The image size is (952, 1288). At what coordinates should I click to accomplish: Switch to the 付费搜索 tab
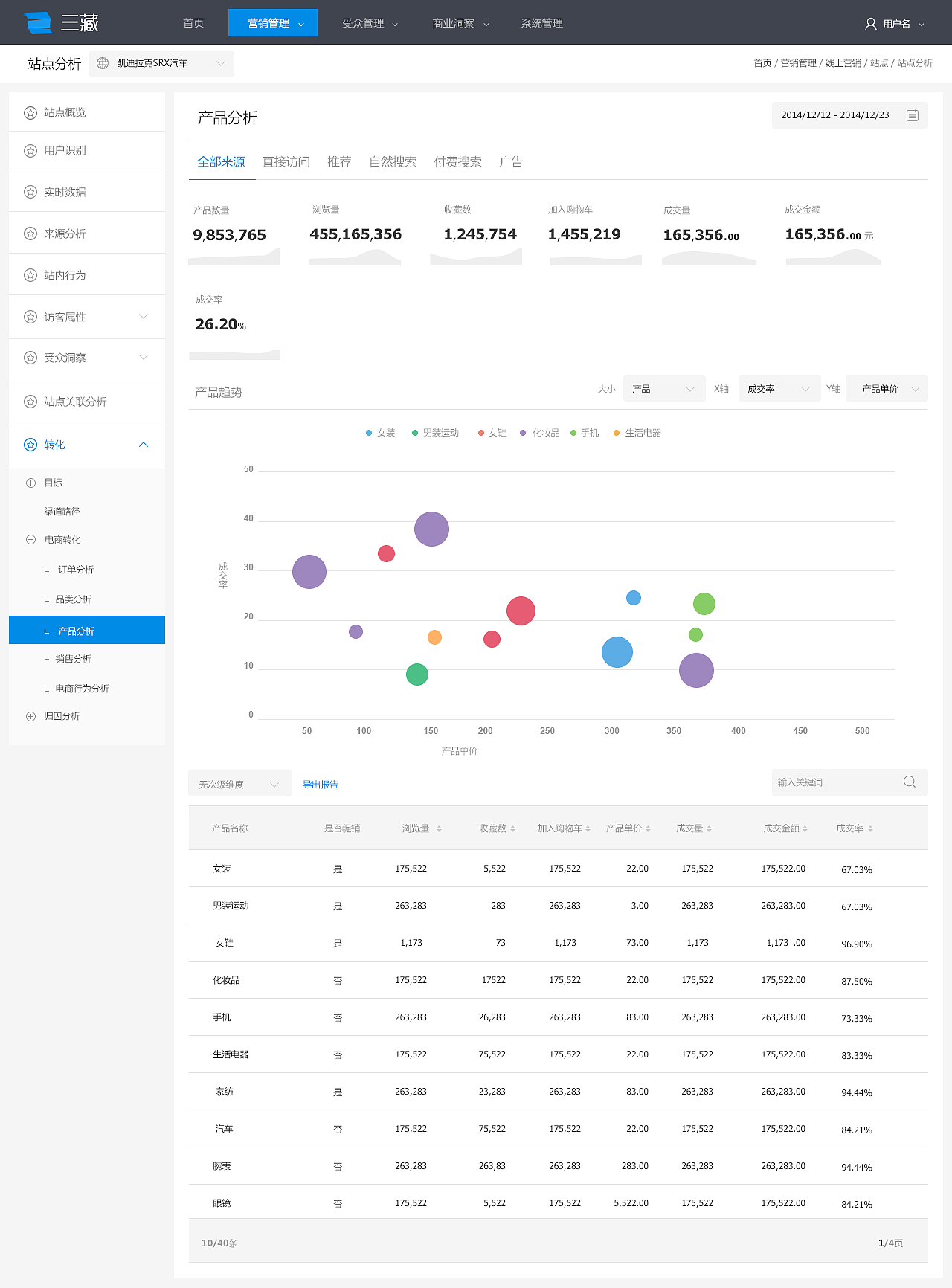(458, 162)
